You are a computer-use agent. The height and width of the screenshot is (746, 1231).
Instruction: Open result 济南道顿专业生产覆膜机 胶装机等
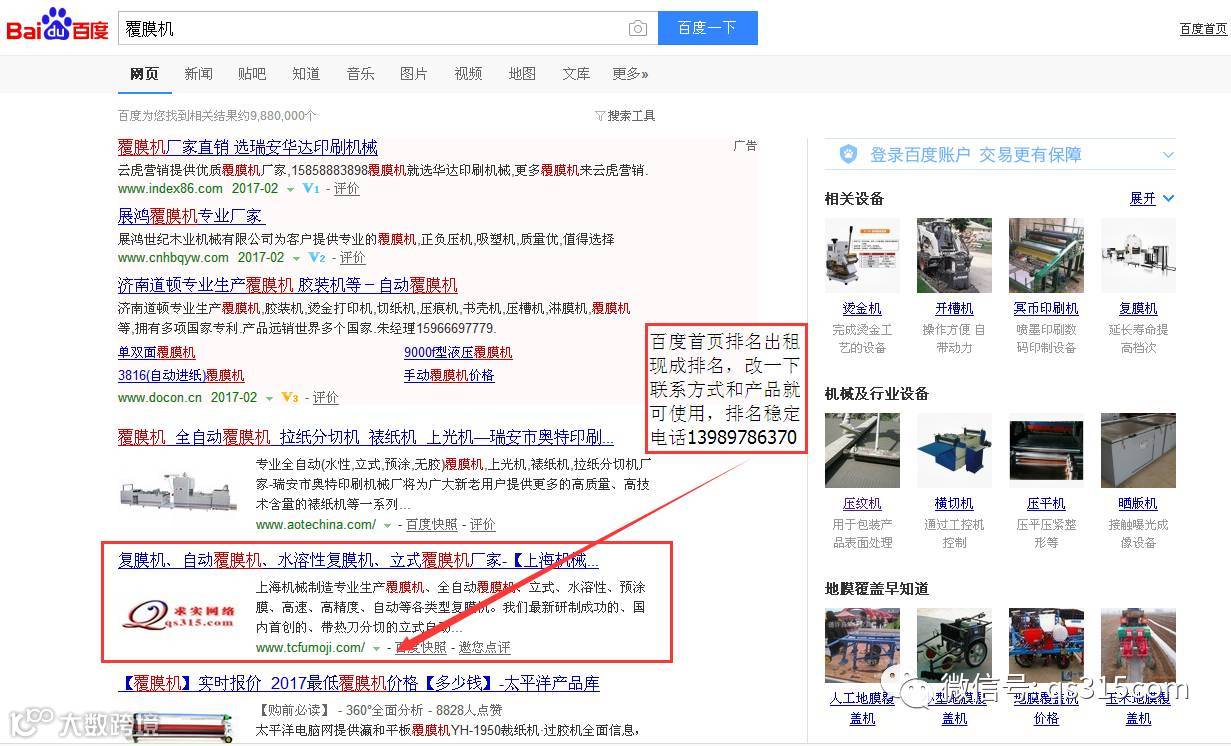[288, 285]
